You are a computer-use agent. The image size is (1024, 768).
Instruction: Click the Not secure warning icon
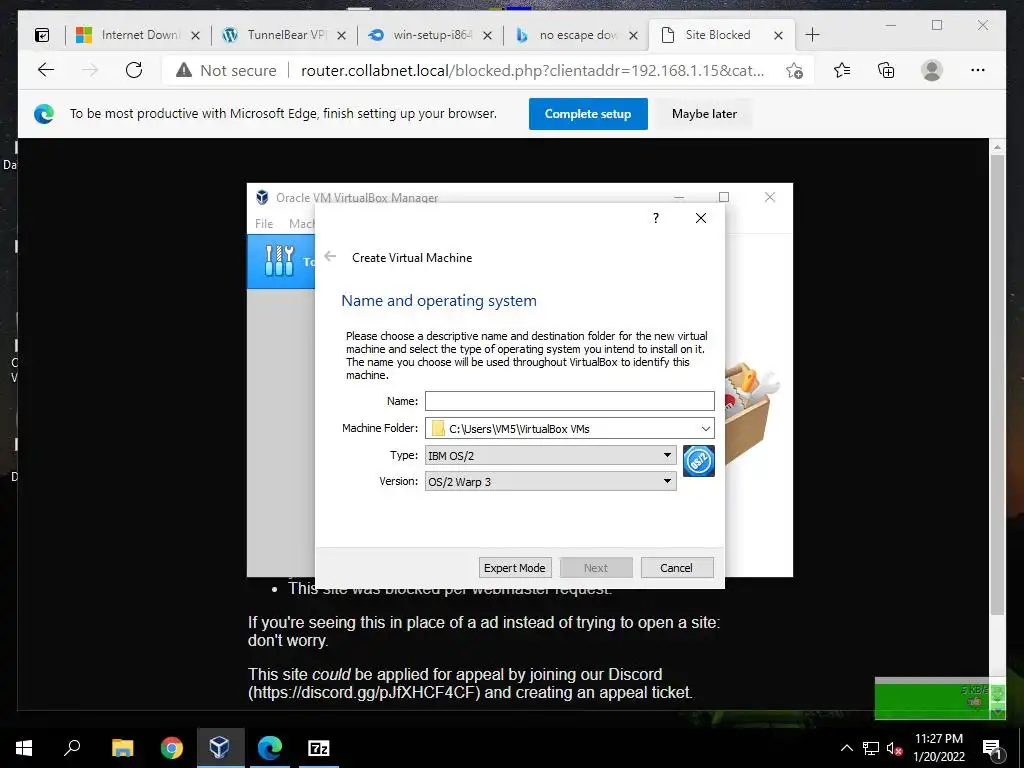point(184,70)
